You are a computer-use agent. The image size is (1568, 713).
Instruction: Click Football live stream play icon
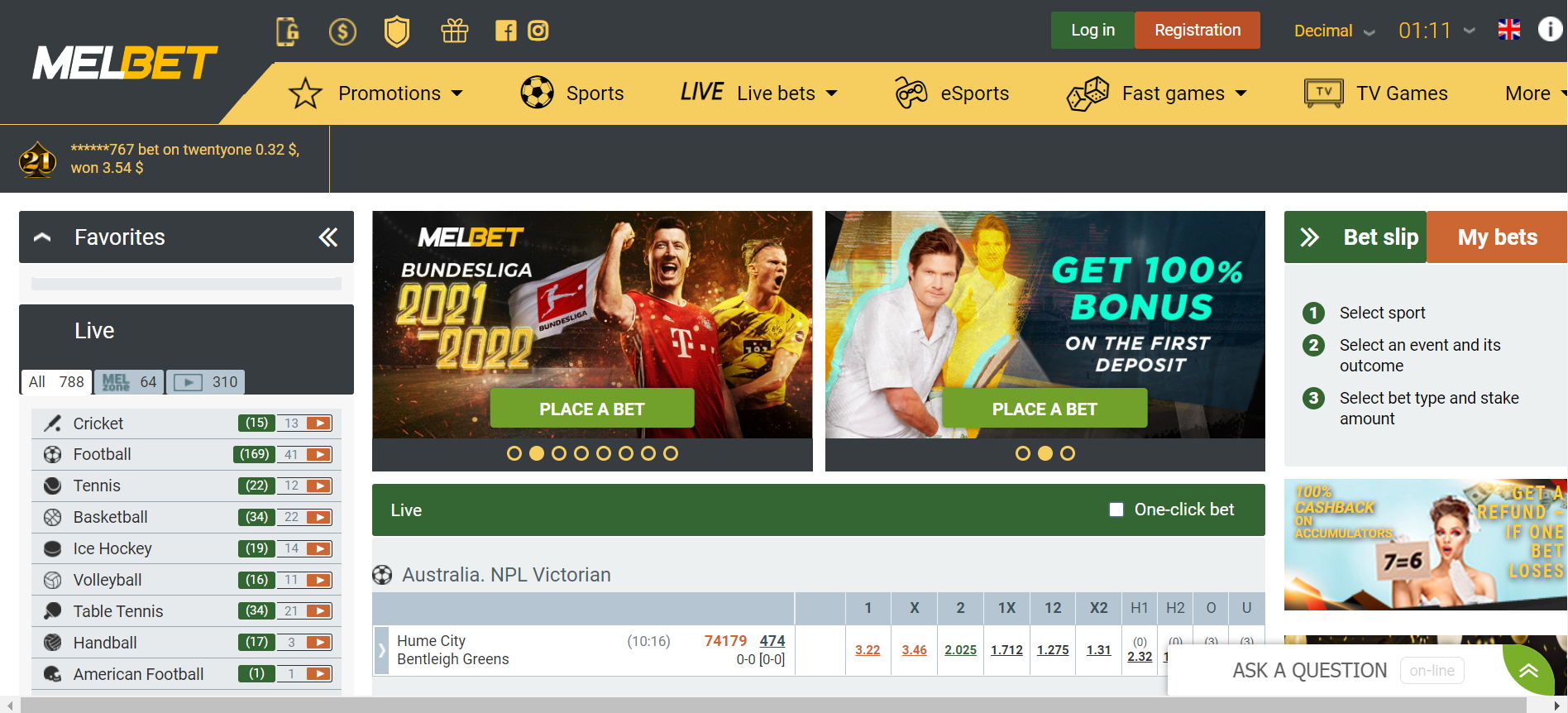point(318,454)
